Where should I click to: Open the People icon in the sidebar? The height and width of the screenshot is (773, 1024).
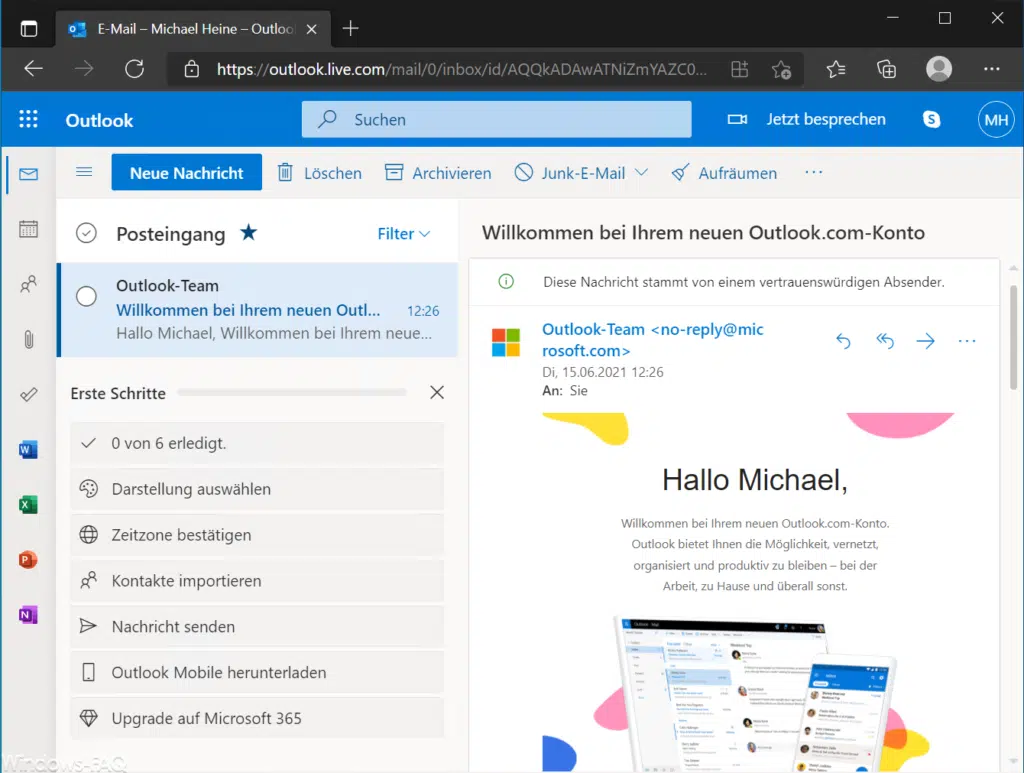[27, 284]
